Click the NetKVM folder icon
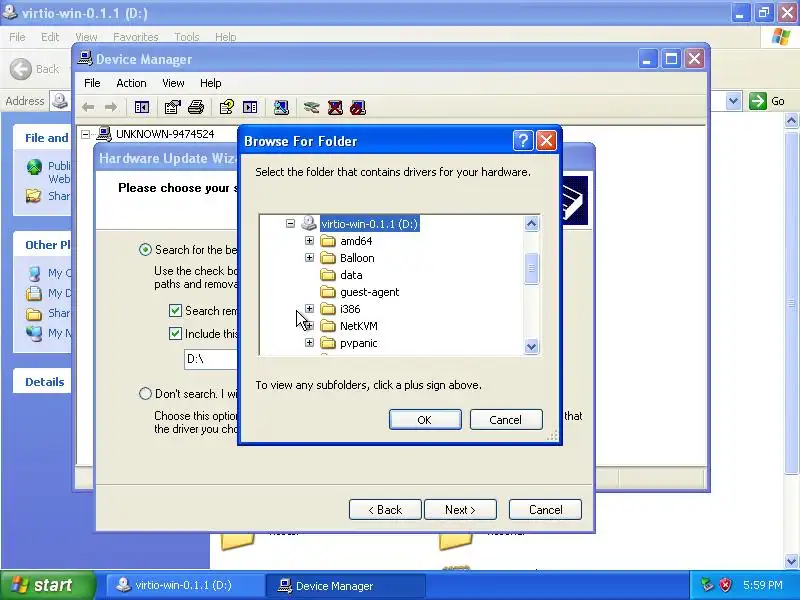The image size is (800, 600). [328, 326]
